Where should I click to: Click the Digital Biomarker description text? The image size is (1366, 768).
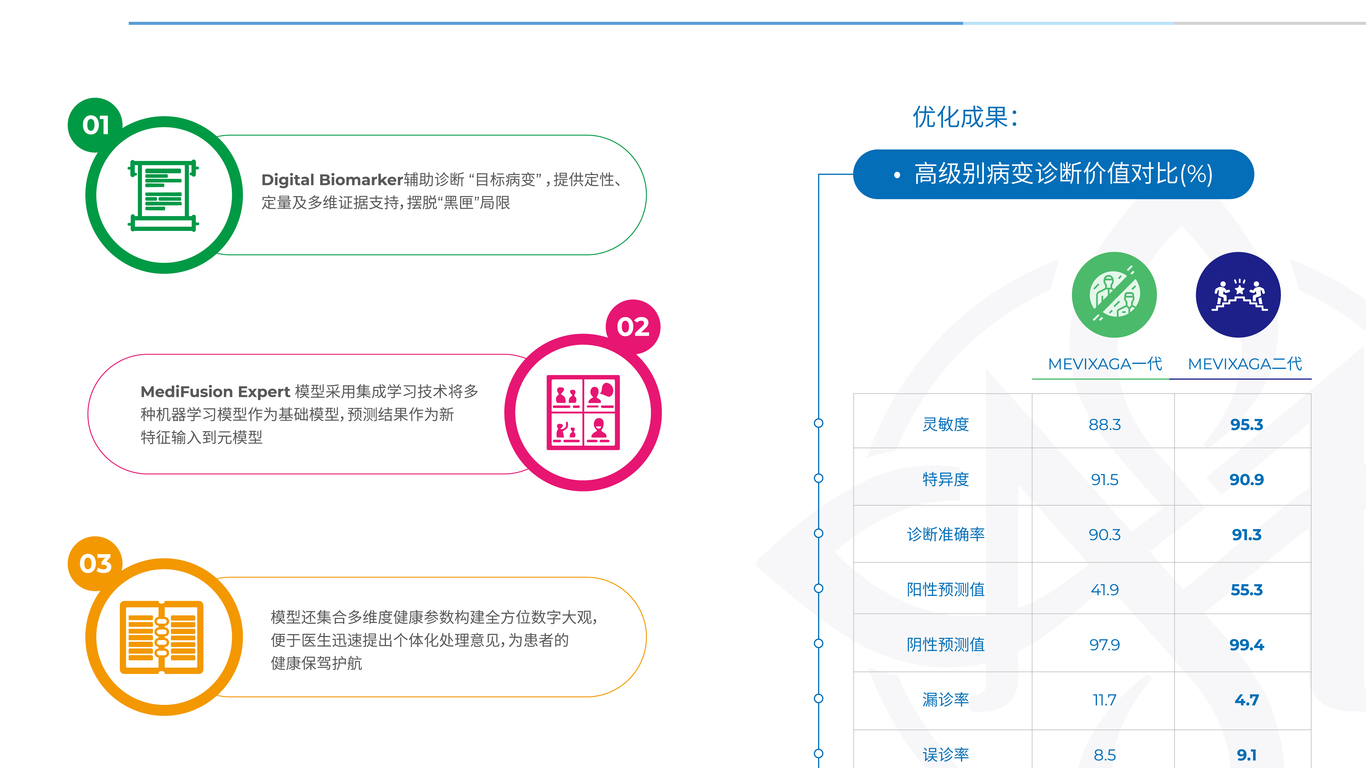pos(443,191)
